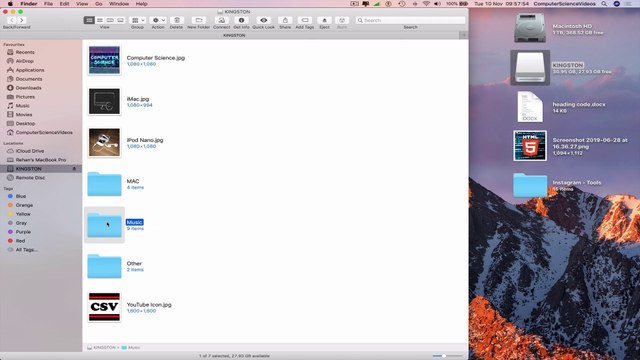Screen dimensions: 640x360
Task: Open Documents in sidebar
Action: [29, 79]
